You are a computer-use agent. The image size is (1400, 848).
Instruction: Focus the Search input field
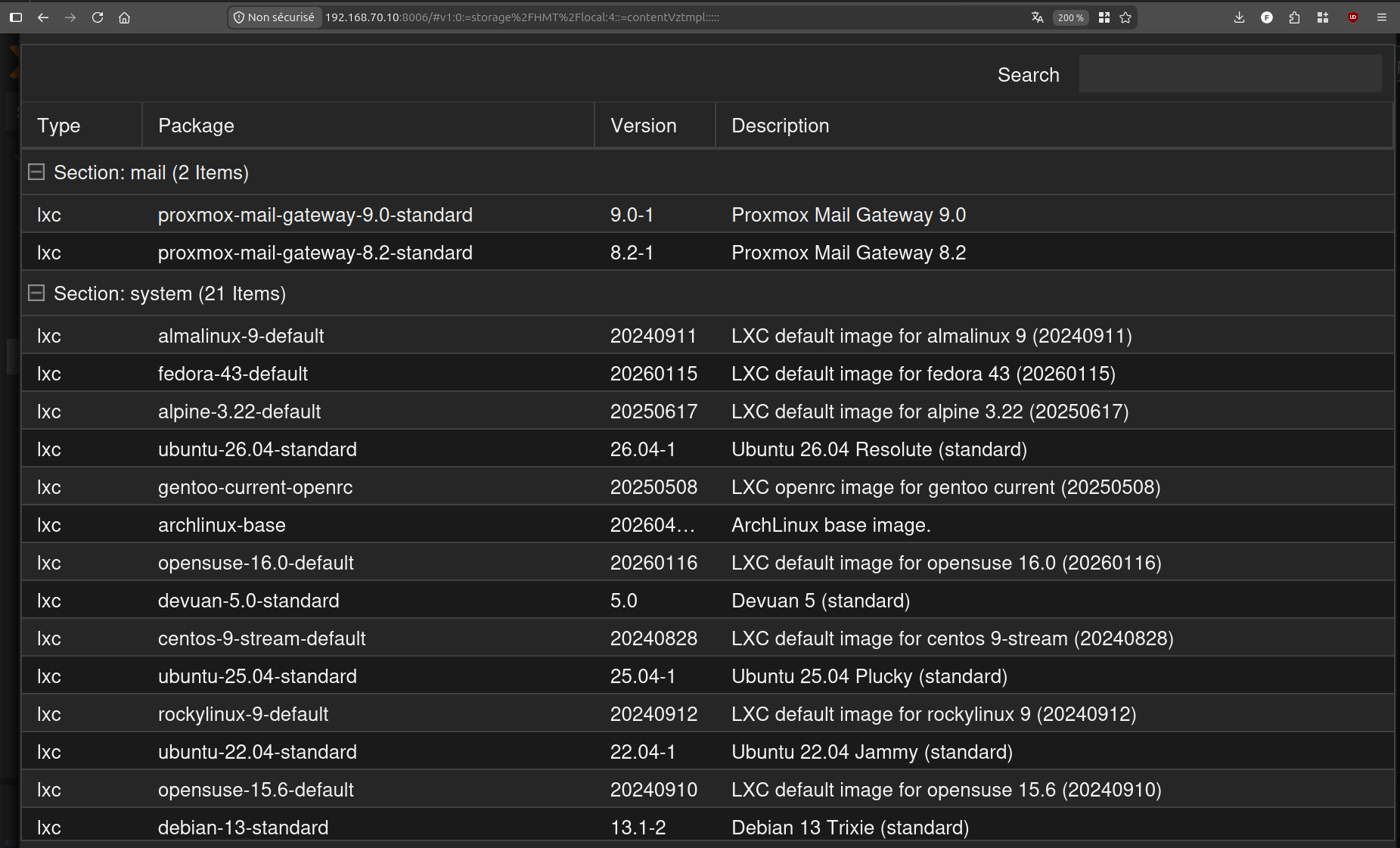1230,74
